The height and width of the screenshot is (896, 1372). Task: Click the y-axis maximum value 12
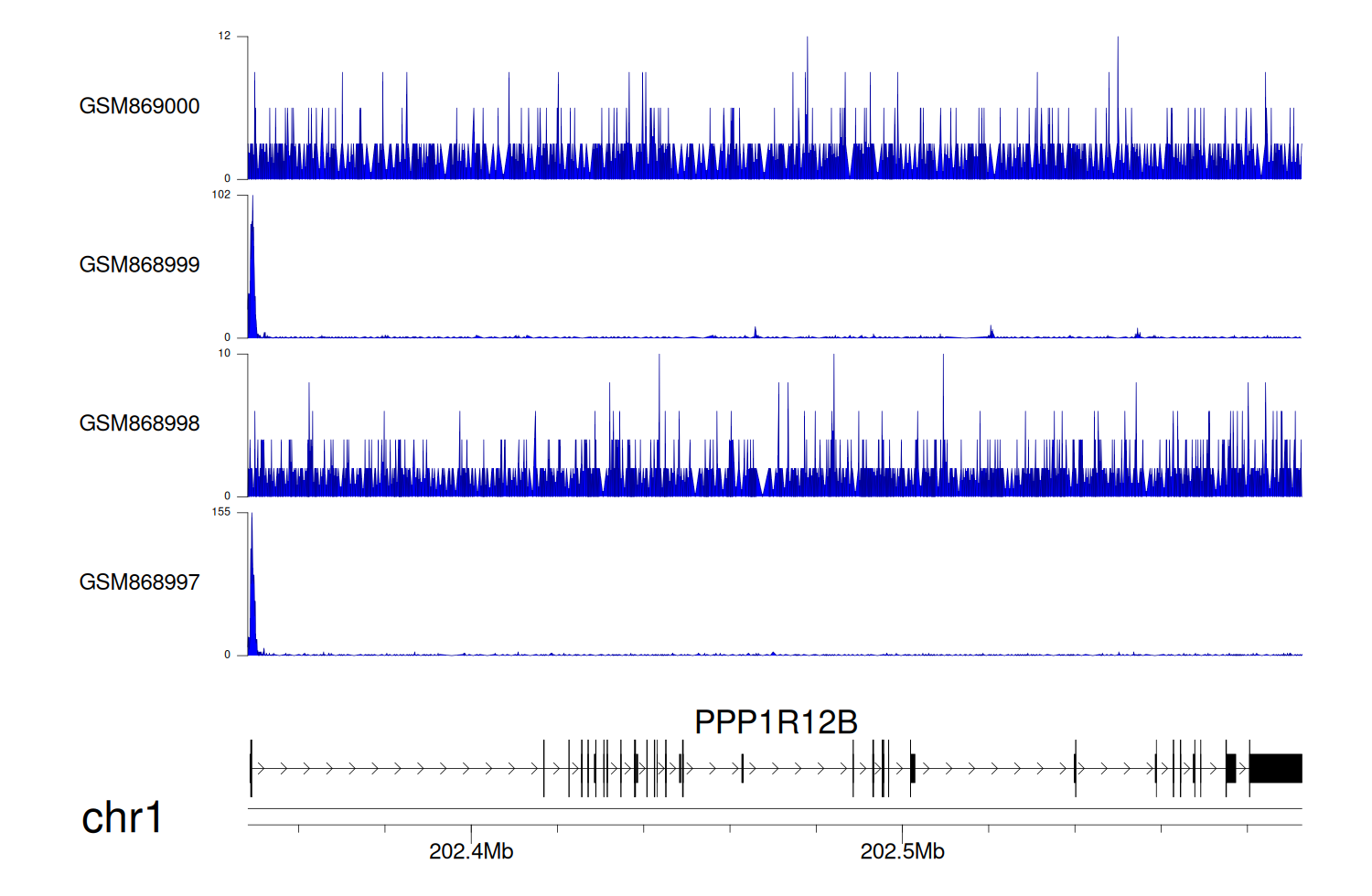[224, 37]
